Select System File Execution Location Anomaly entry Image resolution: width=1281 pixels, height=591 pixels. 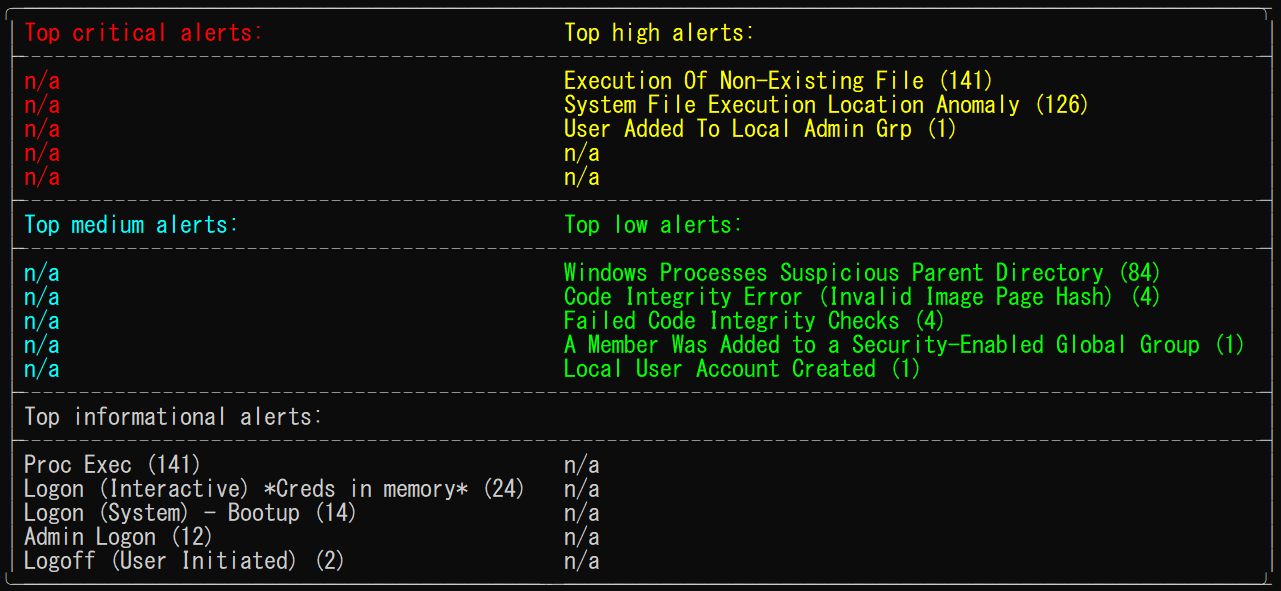pyautogui.click(x=825, y=105)
